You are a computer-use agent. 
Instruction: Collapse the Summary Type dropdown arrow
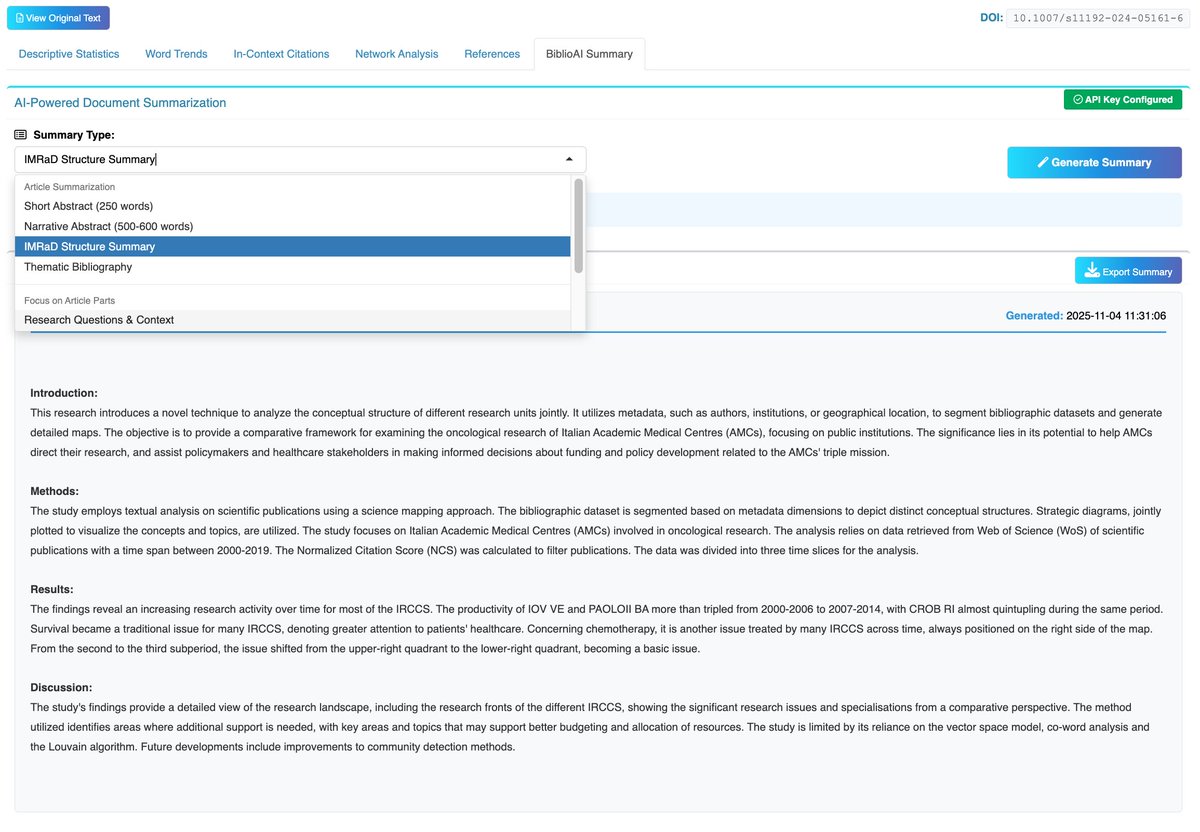tap(569, 159)
